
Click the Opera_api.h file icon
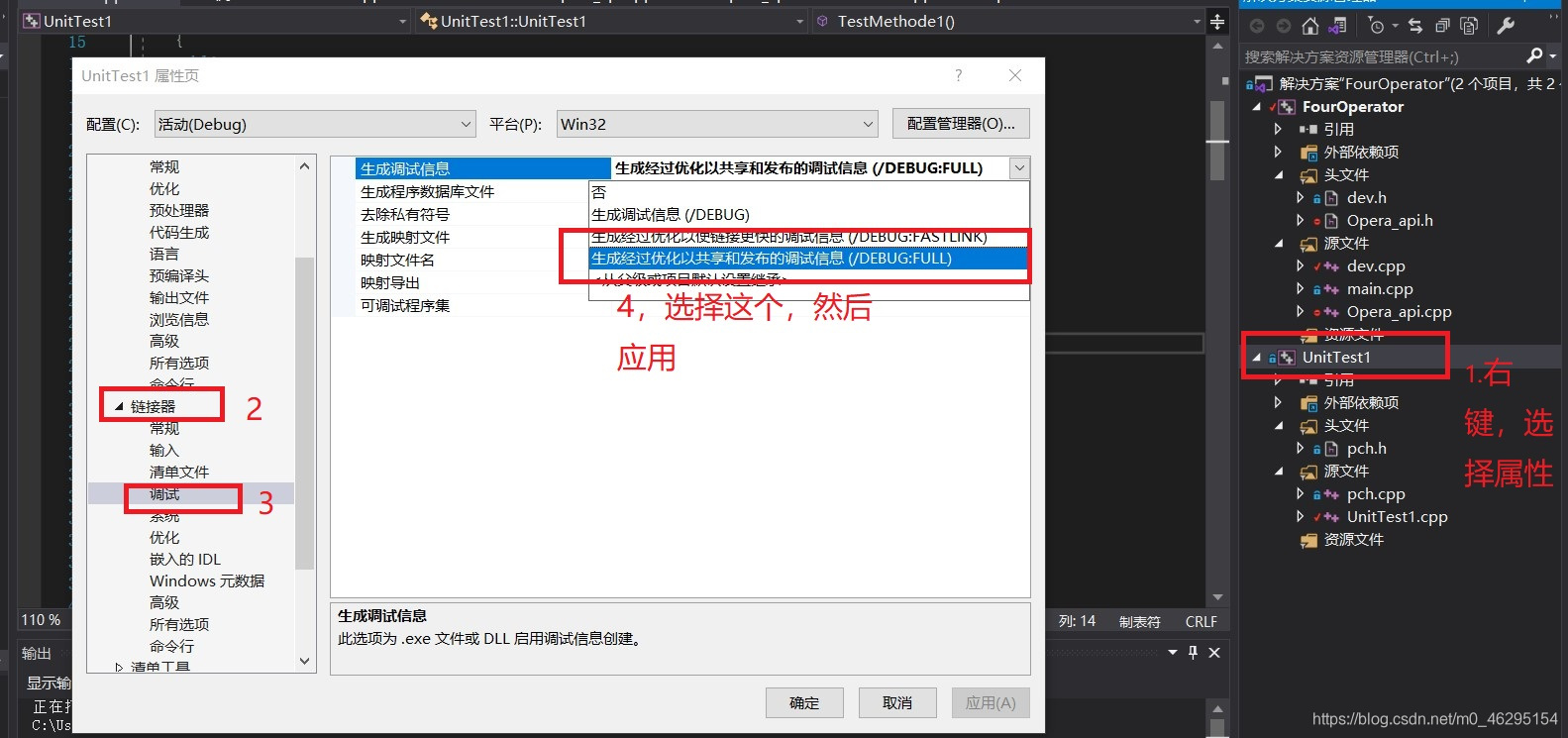[1332, 221]
